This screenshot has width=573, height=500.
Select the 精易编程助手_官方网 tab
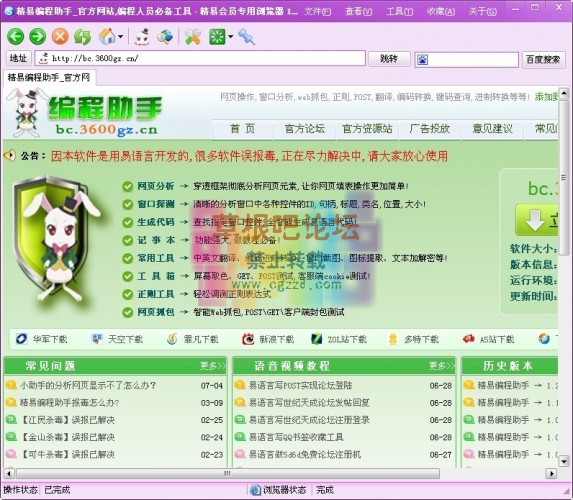coord(49,77)
